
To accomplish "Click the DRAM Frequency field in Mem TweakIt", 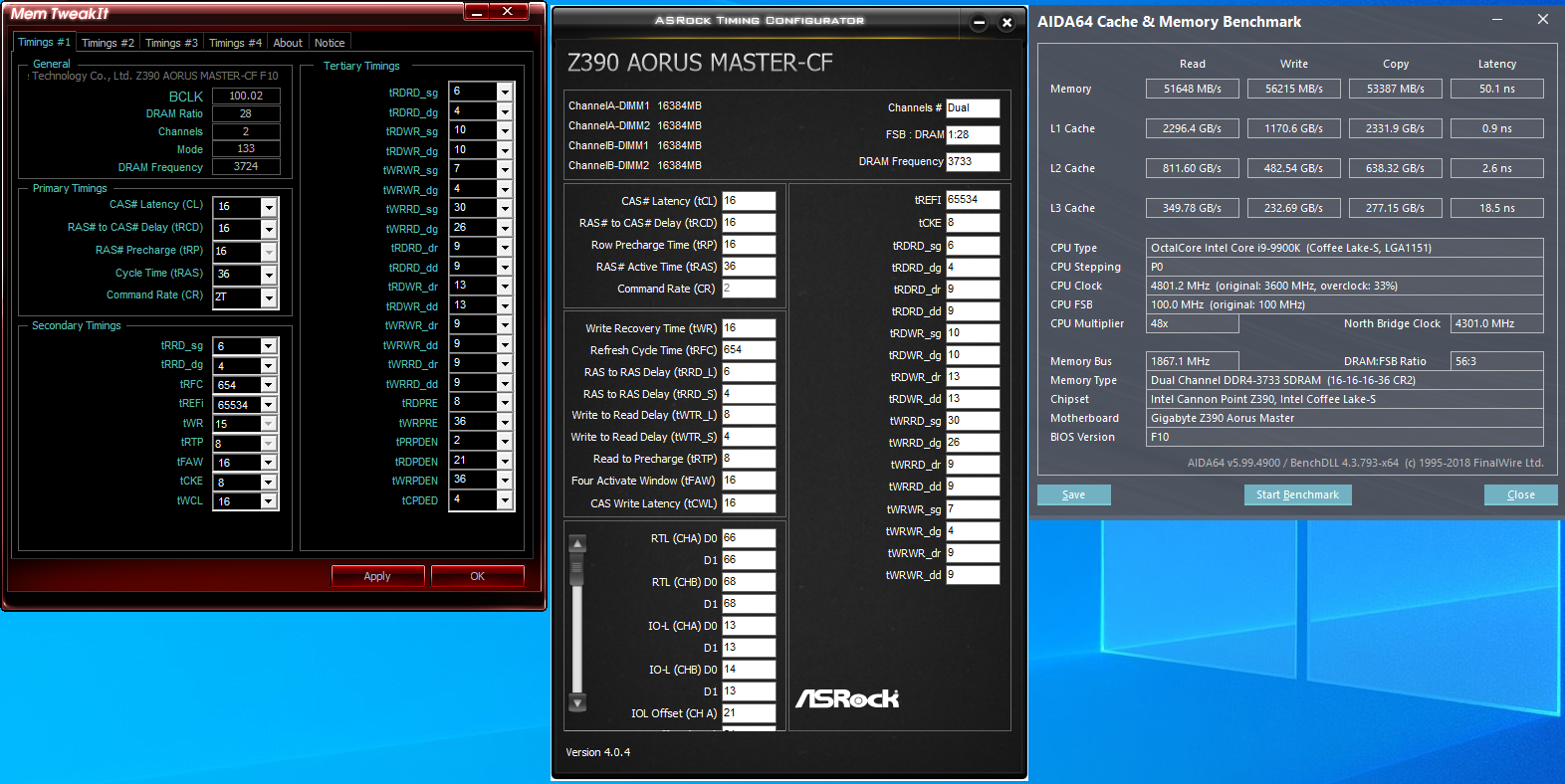I will 246,167.
